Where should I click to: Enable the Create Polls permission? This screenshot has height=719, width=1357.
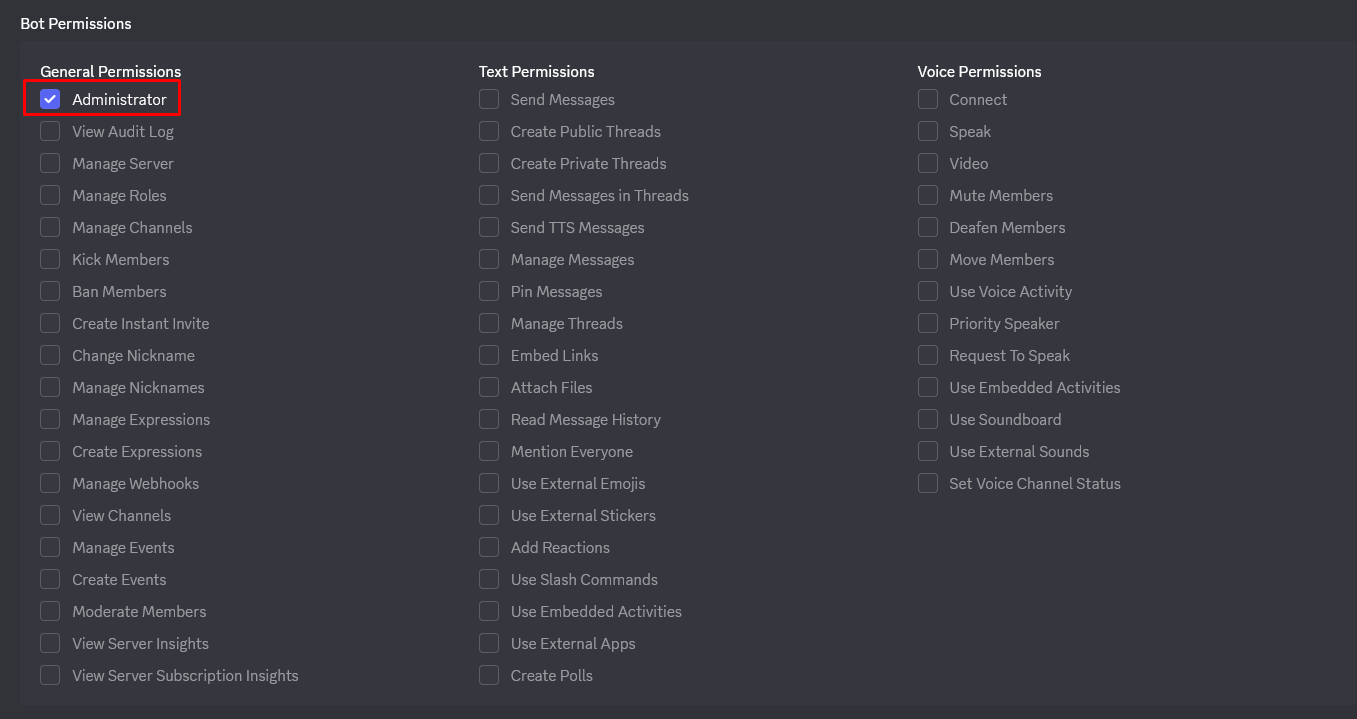pyautogui.click(x=489, y=676)
